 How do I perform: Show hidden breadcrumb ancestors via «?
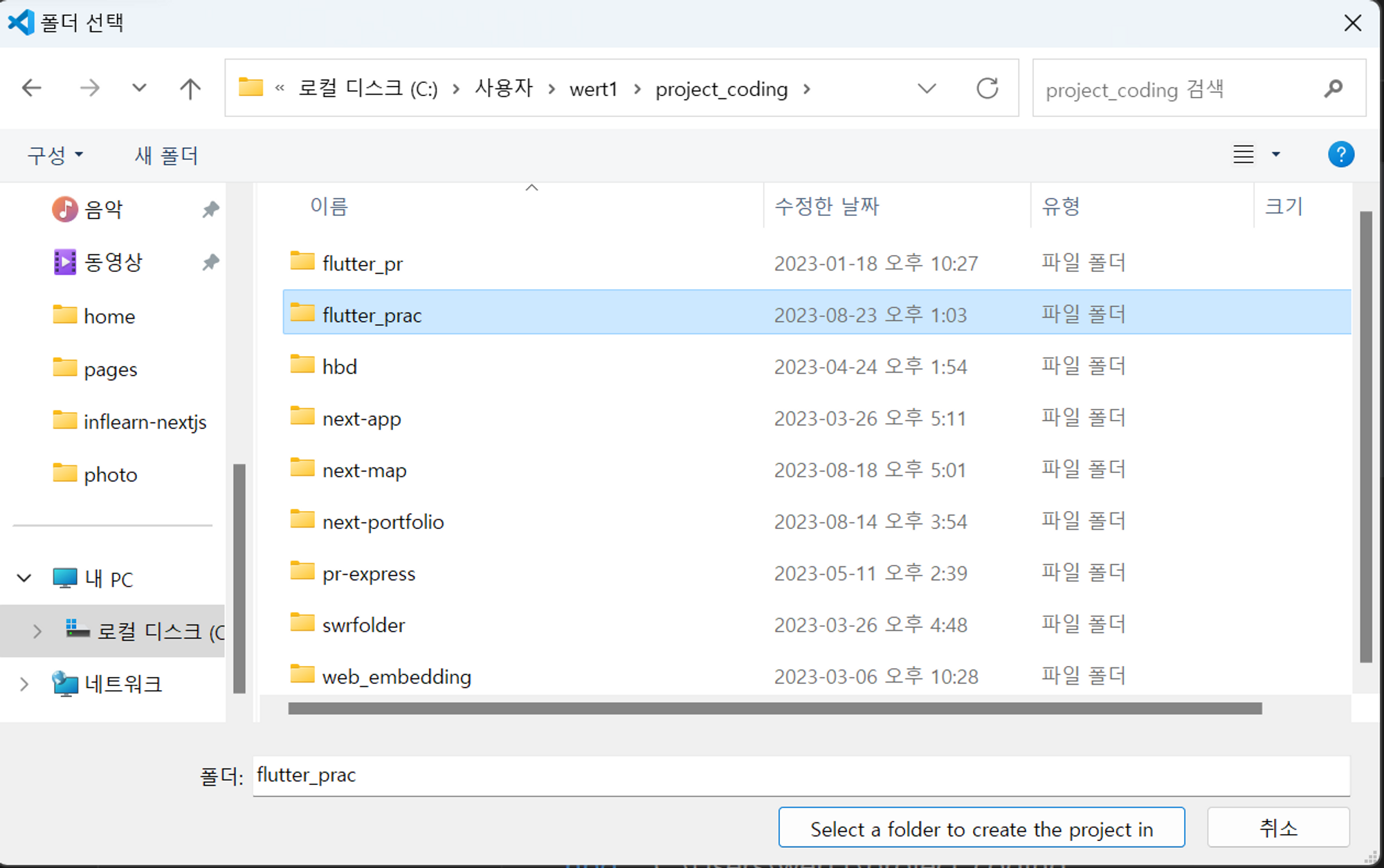coord(280,89)
